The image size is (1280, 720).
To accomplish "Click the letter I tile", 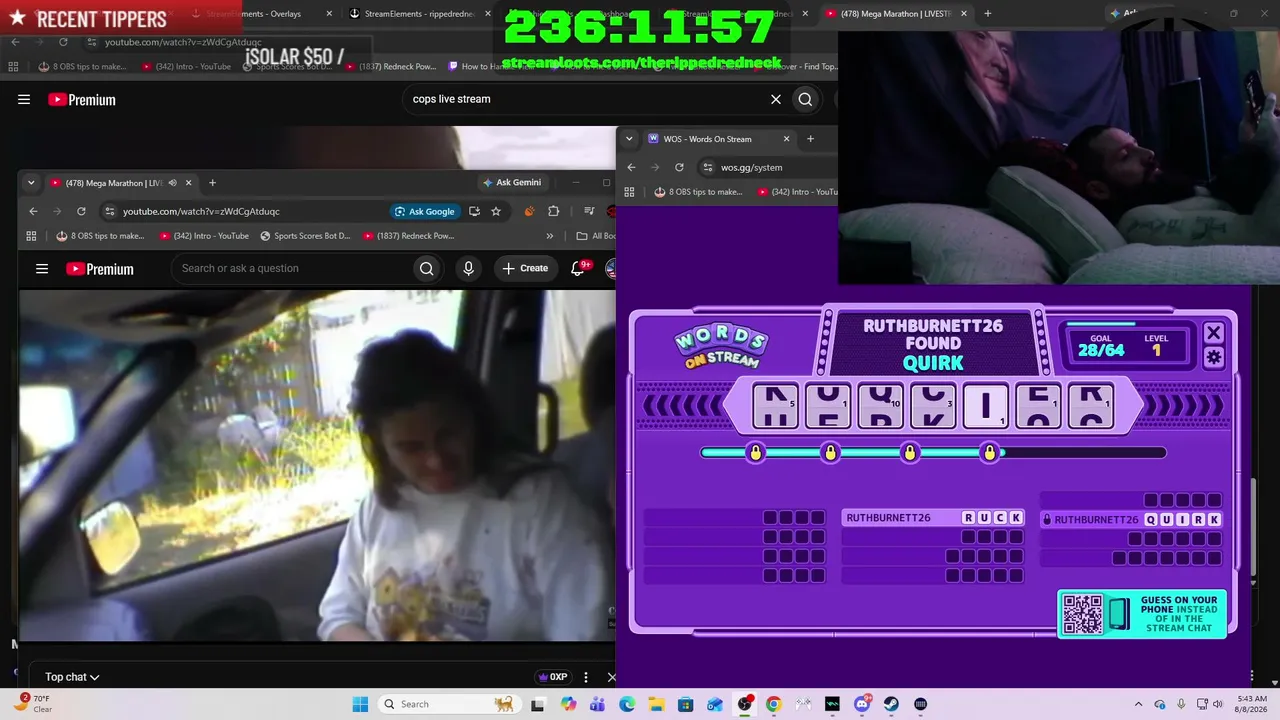I will pos(985,406).
